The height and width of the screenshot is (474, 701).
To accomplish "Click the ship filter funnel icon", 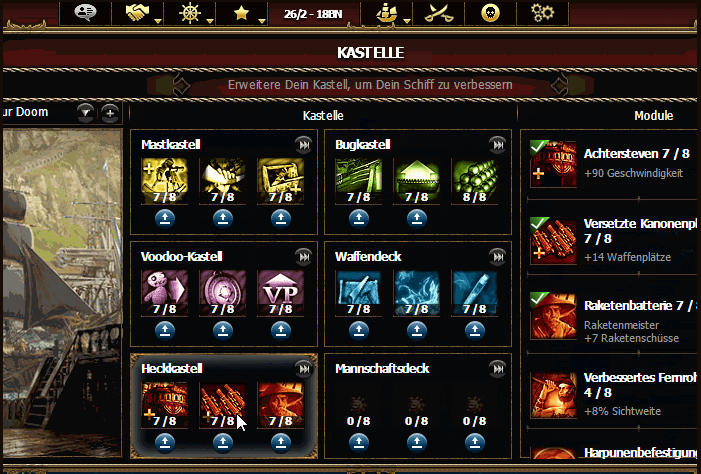I will [85, 113].
